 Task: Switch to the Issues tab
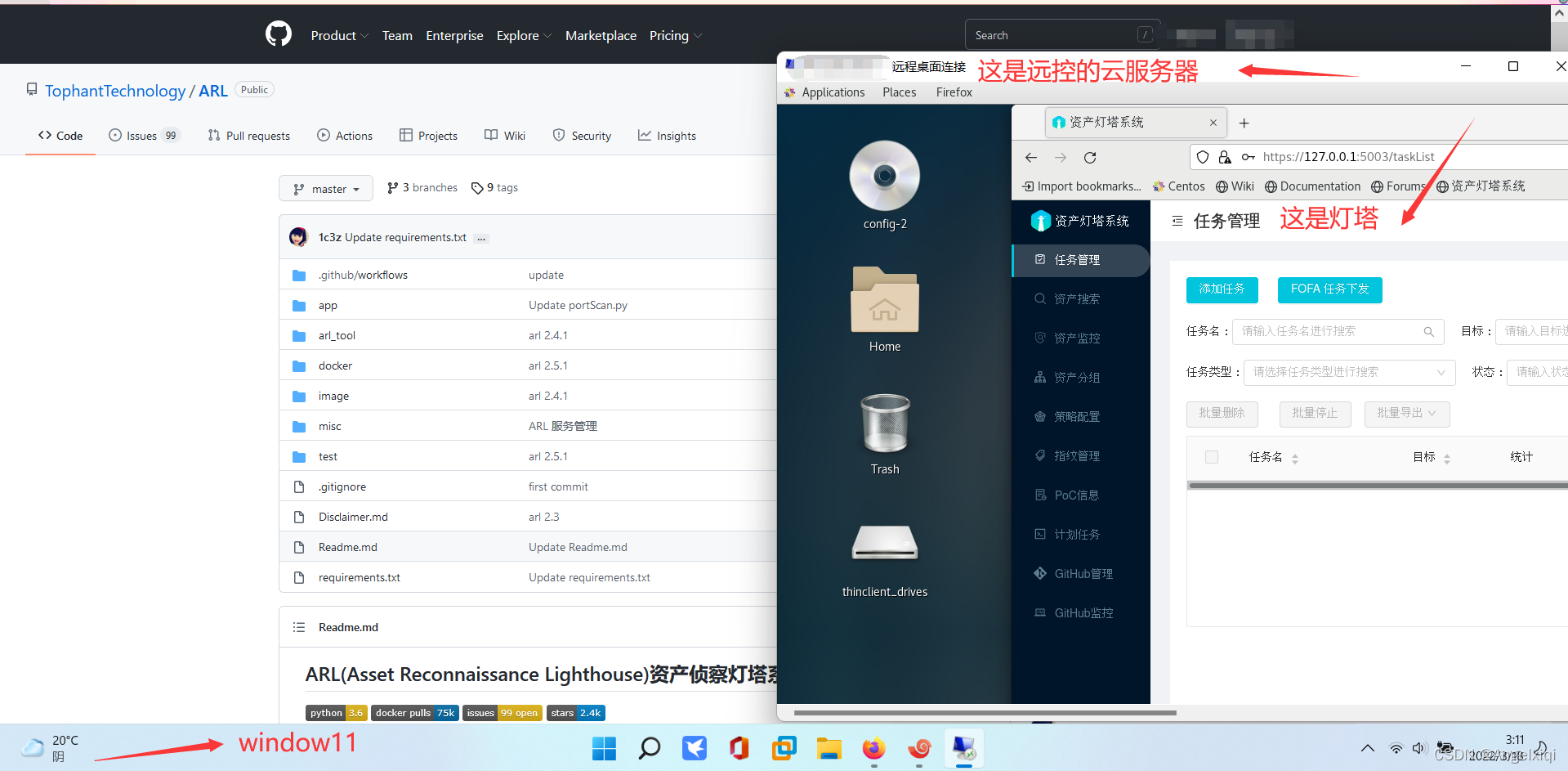[x=144, y=136]
